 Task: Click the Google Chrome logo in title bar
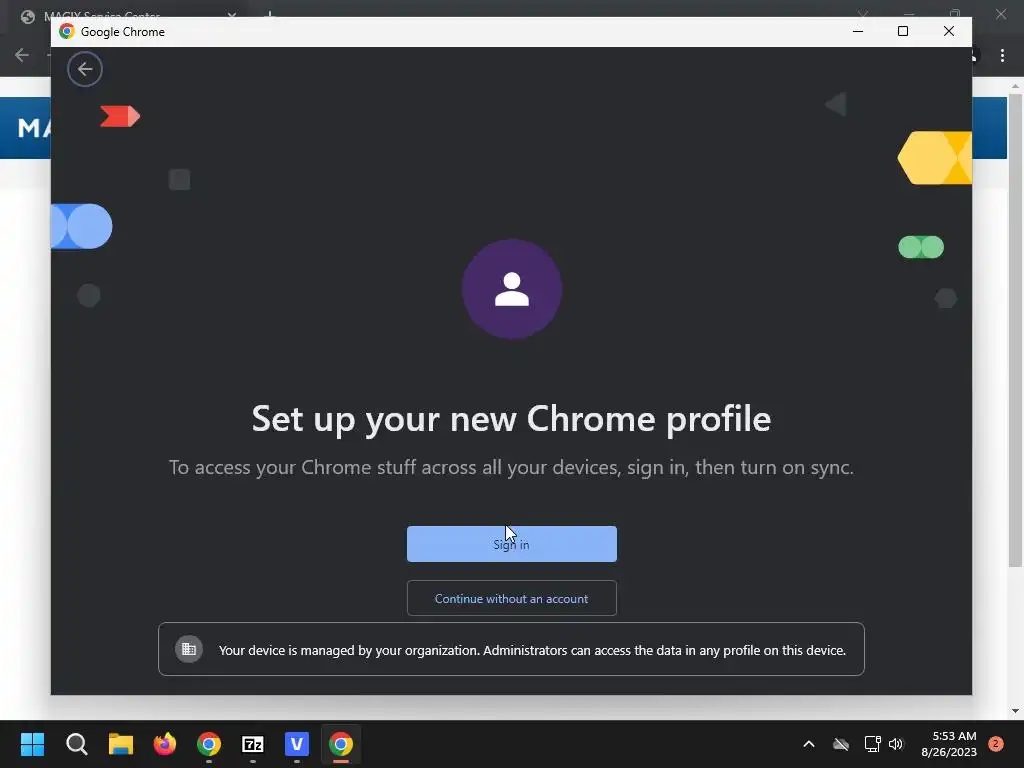click(67, 31)
